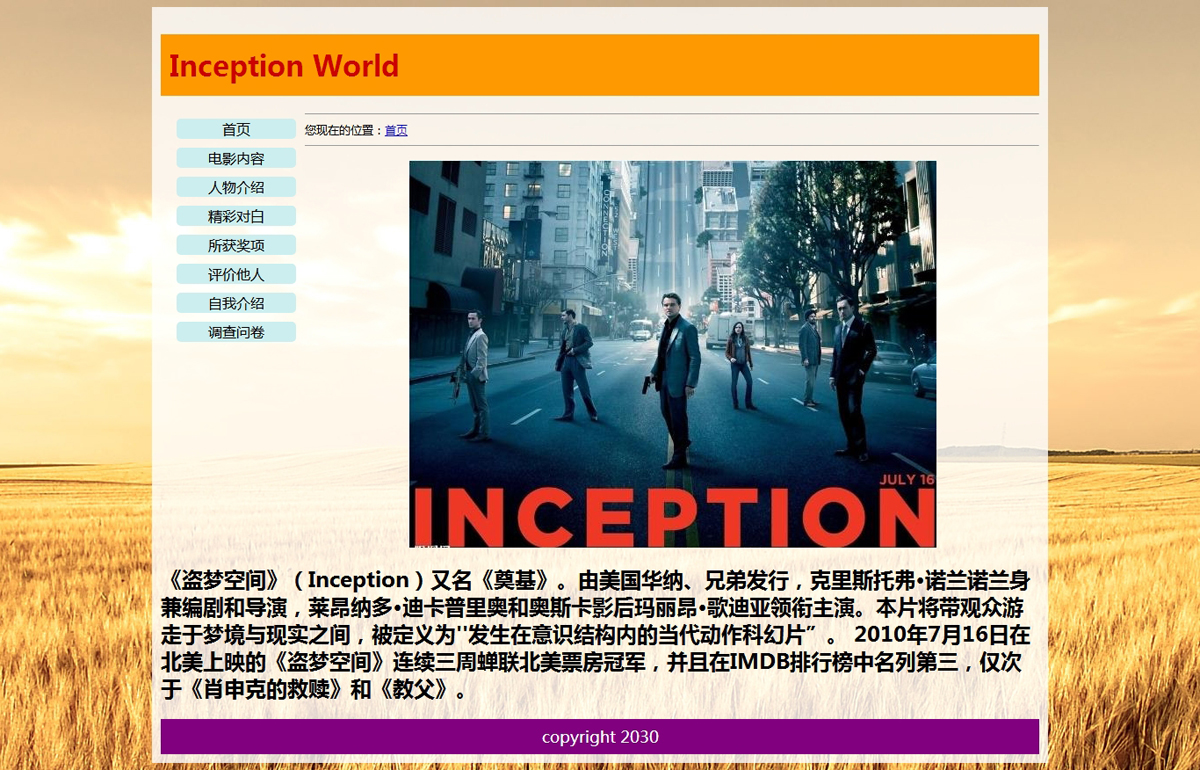Viewport: 1200px width, 770px height.
Task: Open the 首页 menu item
Action: 236,129
